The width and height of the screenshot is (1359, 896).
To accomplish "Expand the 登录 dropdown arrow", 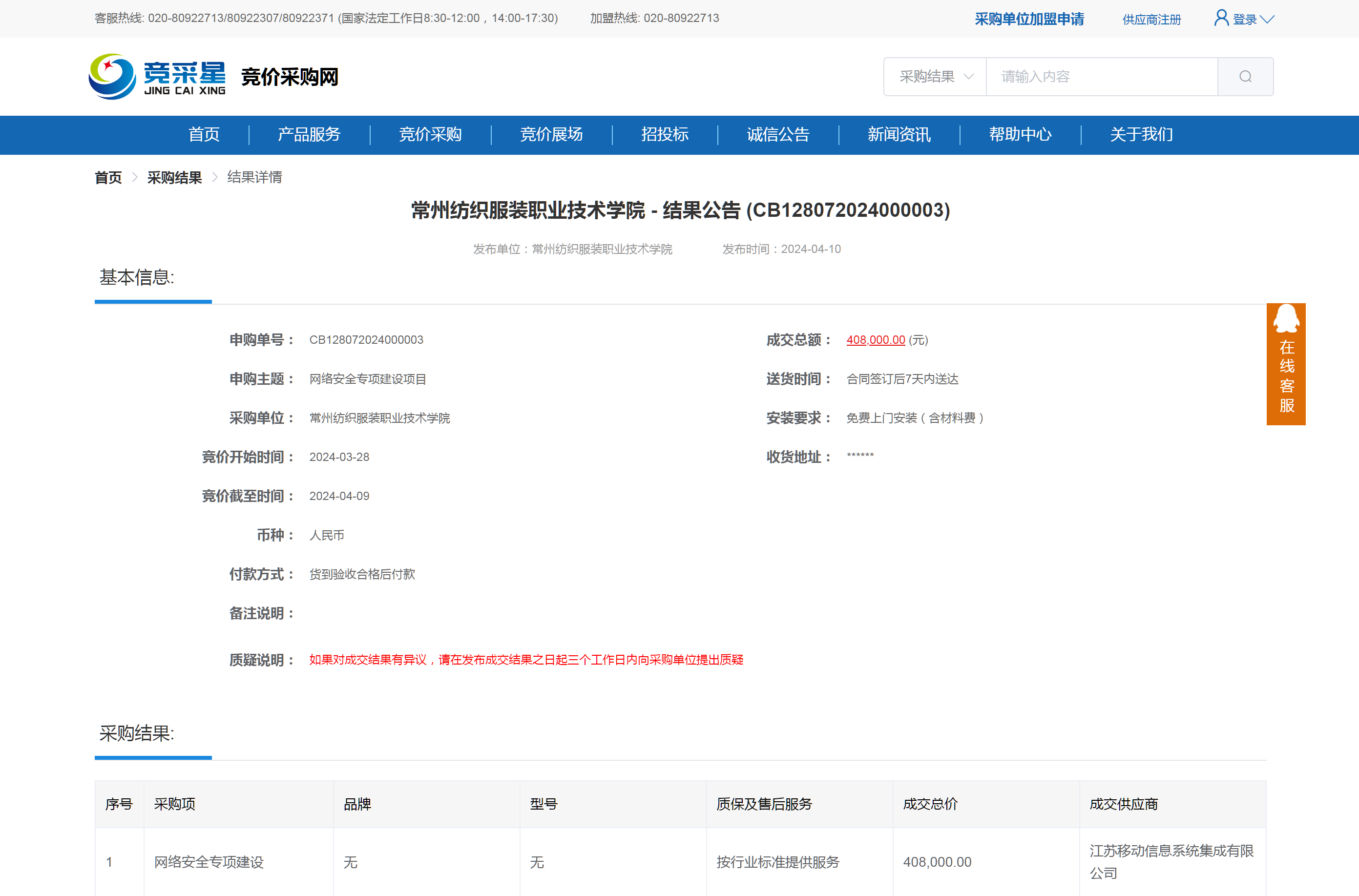I will (1268, 20).
